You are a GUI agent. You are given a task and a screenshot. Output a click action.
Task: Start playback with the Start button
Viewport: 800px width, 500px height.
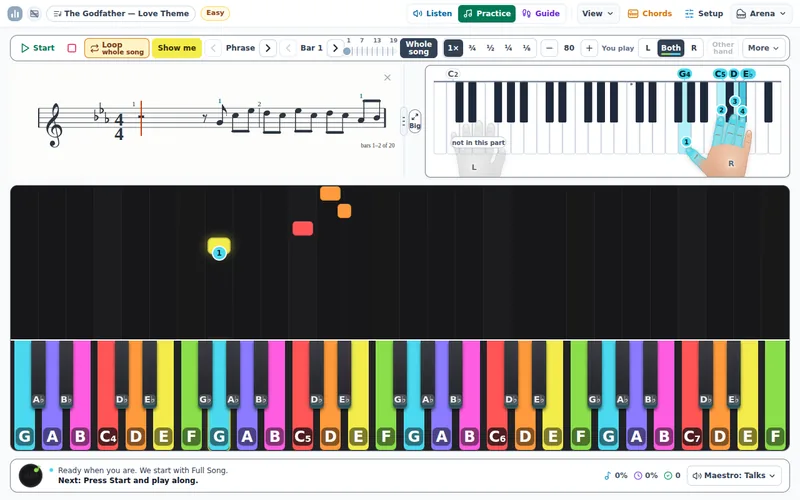pyautogui.click(x=37, y=48)
